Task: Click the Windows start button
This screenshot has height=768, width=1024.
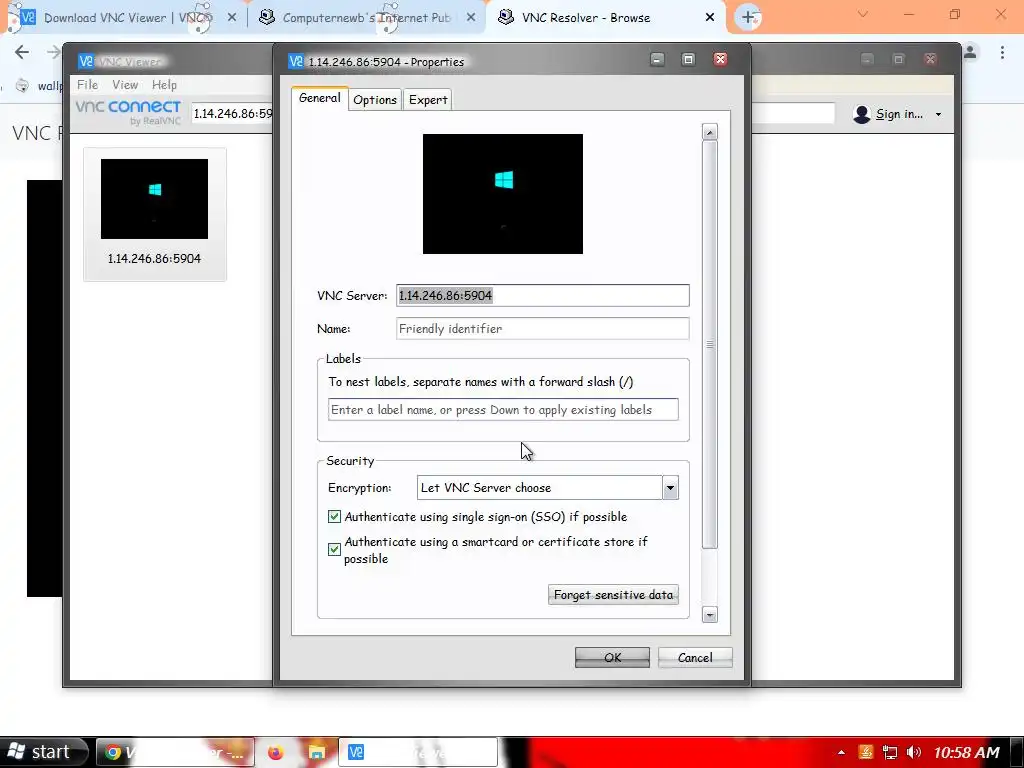Action: (44, 752)
